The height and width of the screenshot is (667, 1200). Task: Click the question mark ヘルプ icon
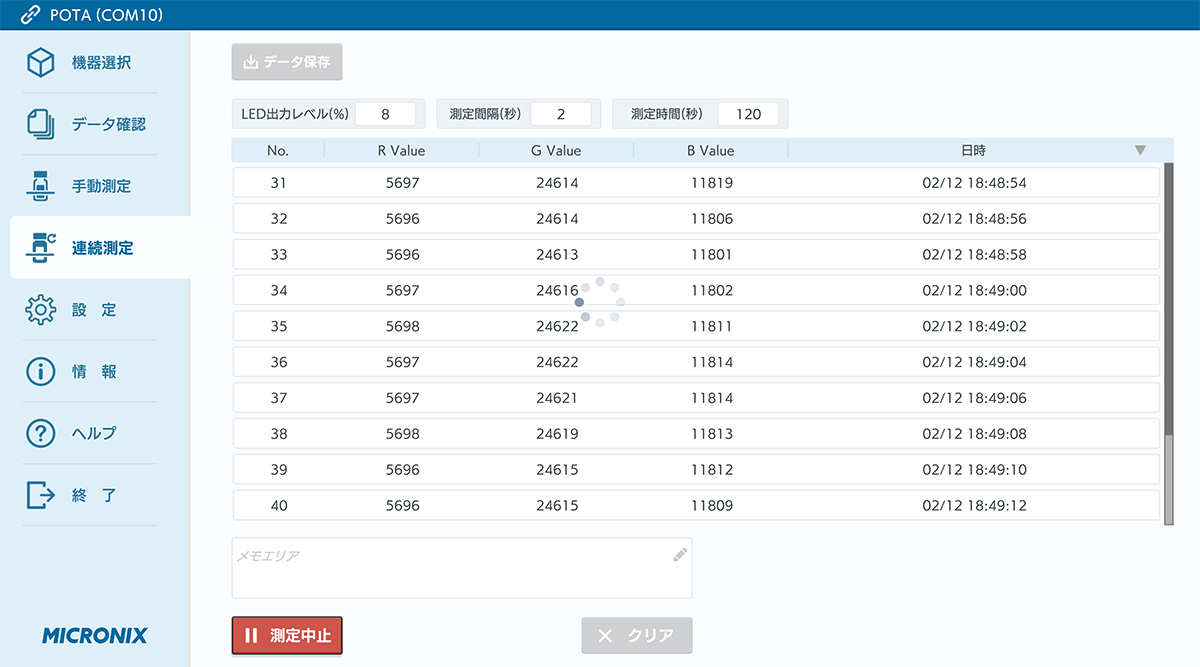pyautogui.click(x=40, y=433)
